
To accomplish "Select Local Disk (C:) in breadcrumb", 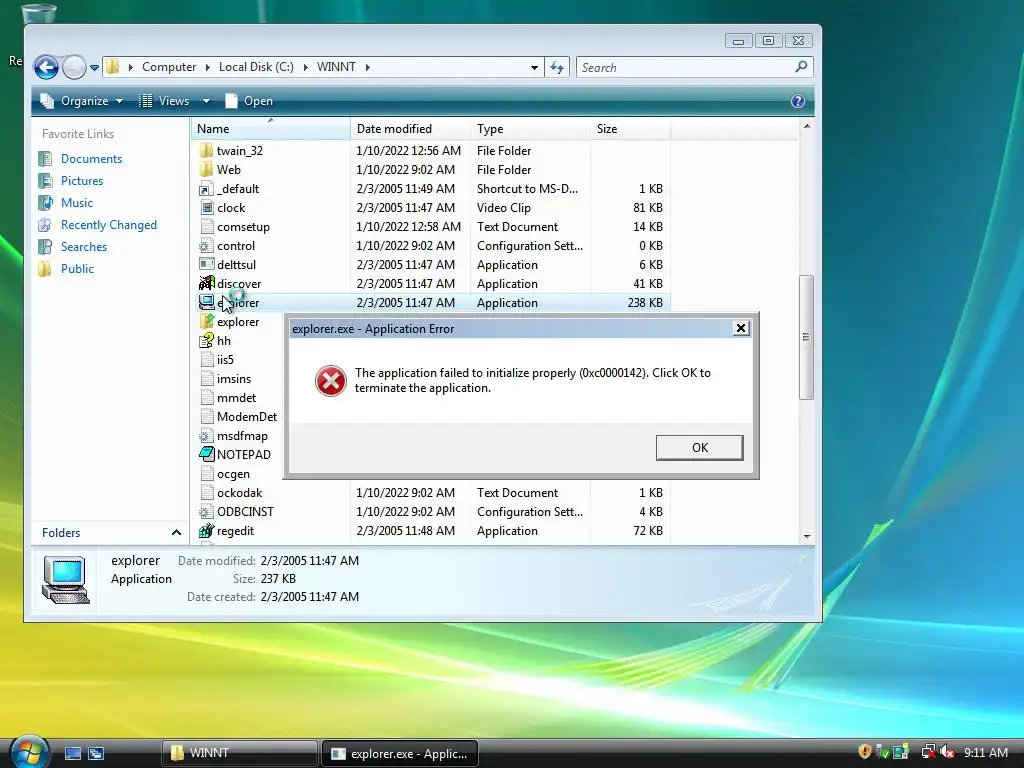I will point(256,67).
